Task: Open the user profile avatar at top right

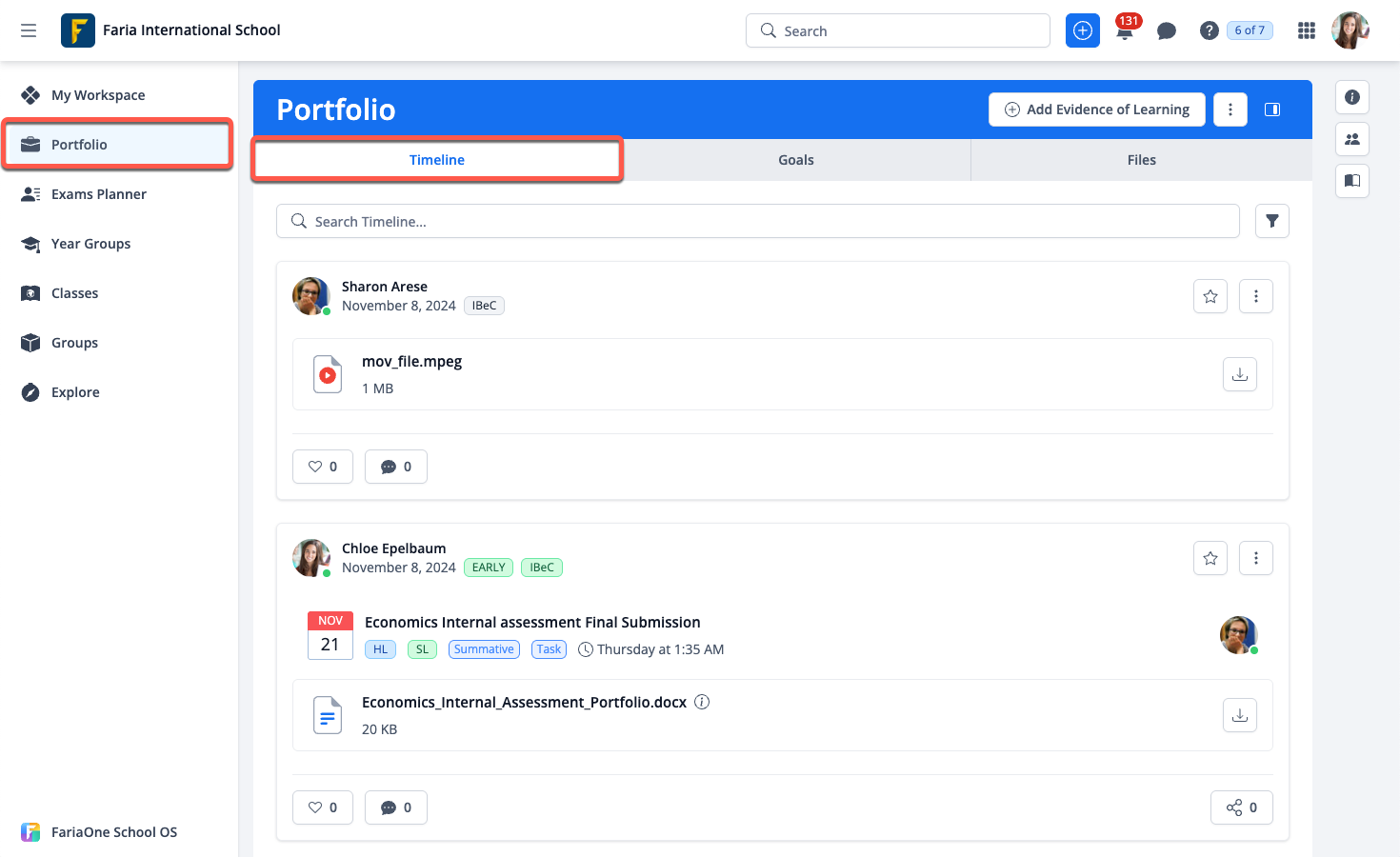Action: click(1350, 30)
